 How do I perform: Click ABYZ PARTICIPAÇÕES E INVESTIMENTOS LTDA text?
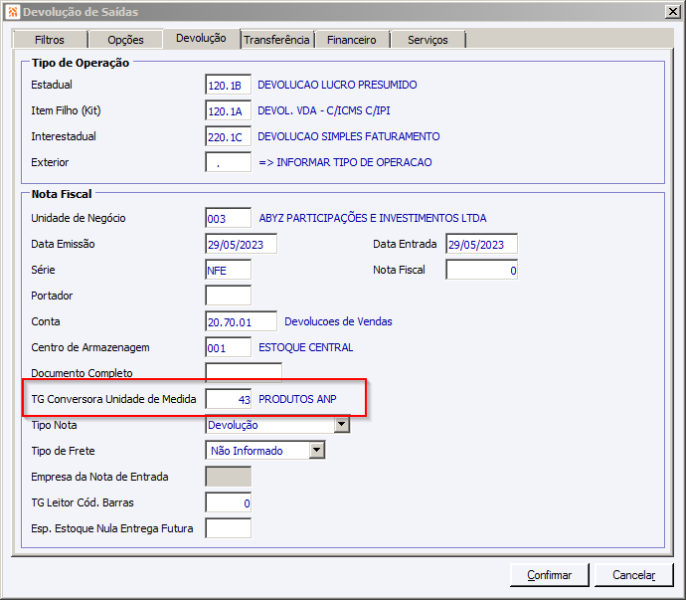click(x=372, y=218)
